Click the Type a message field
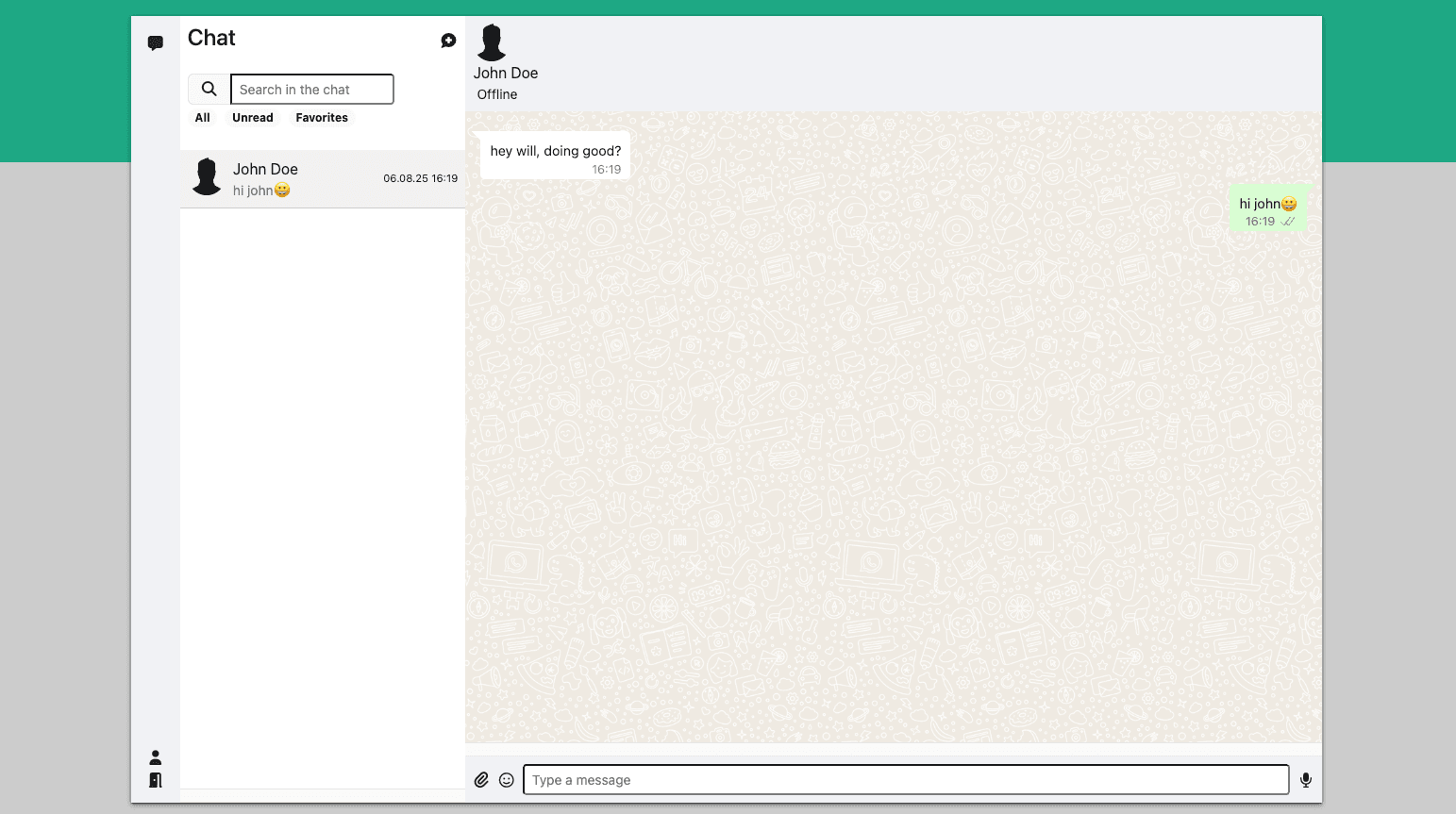Image resolution: width=1456 pixels, height=814 pixels. tap(905, 779)
